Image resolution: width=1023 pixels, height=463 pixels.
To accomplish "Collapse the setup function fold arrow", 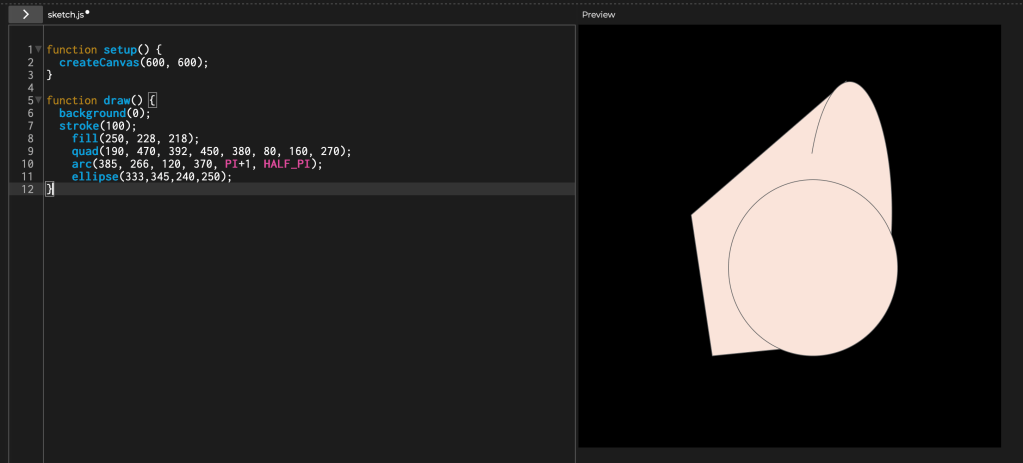I will pyautogui.click(x=39, y=49).
